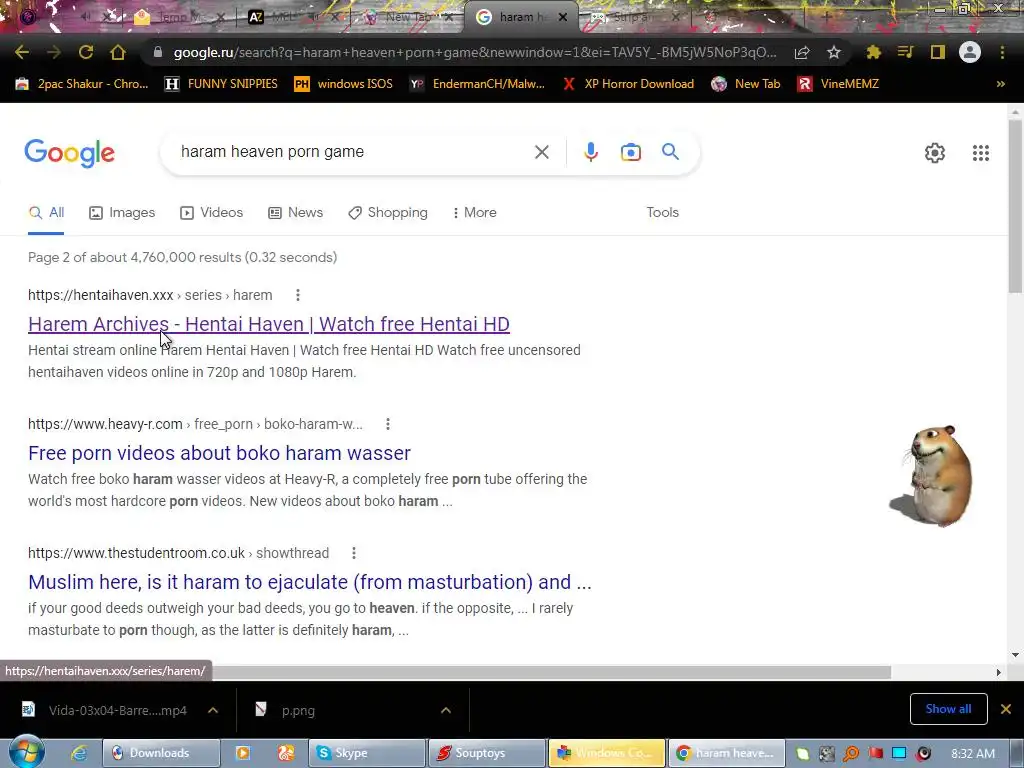This screenshot has width=1024, height=768.
Task: Search by image with the camera icon
Action: 630,152
